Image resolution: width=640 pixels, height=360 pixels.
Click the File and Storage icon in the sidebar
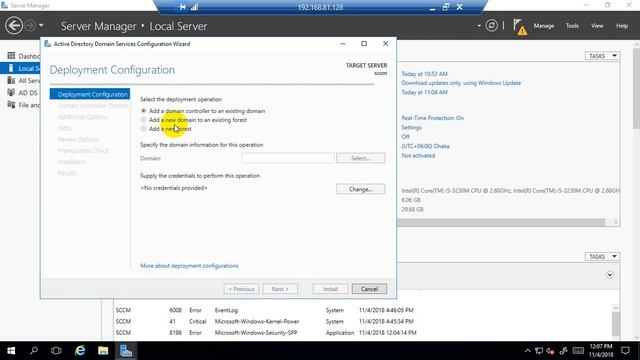(11, 105)
